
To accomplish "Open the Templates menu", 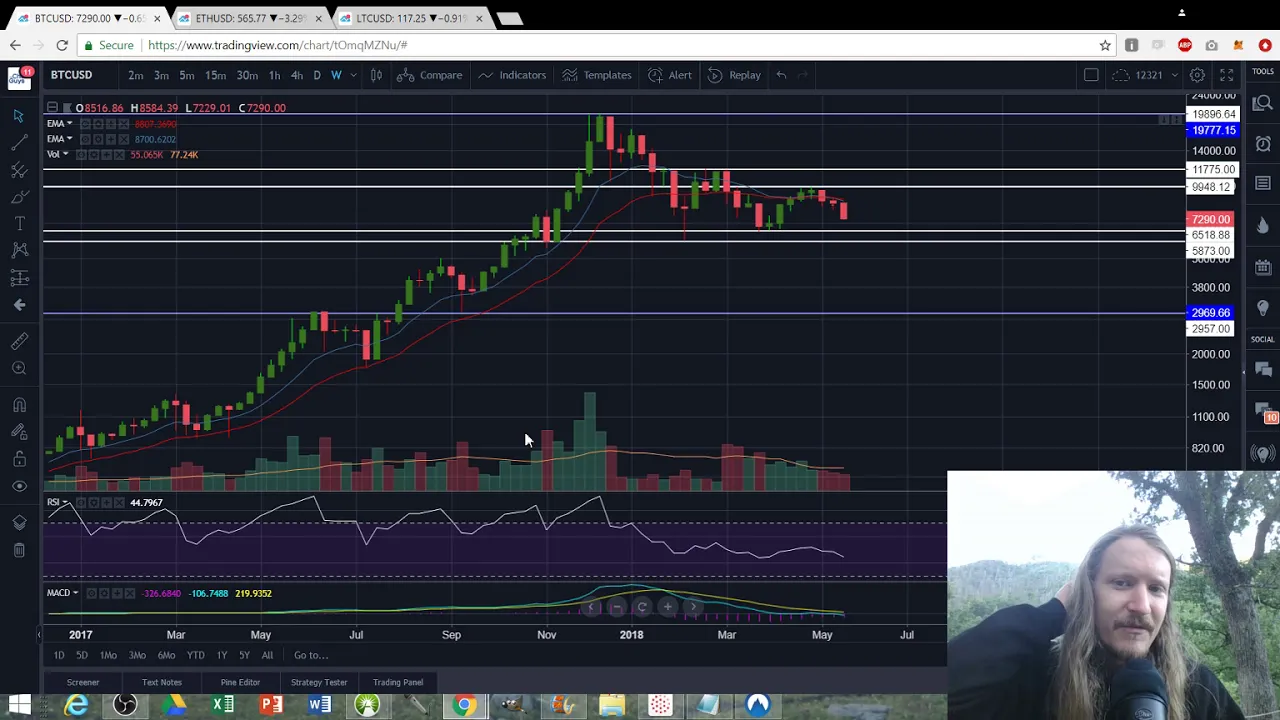I will click(x=597, y=75).
